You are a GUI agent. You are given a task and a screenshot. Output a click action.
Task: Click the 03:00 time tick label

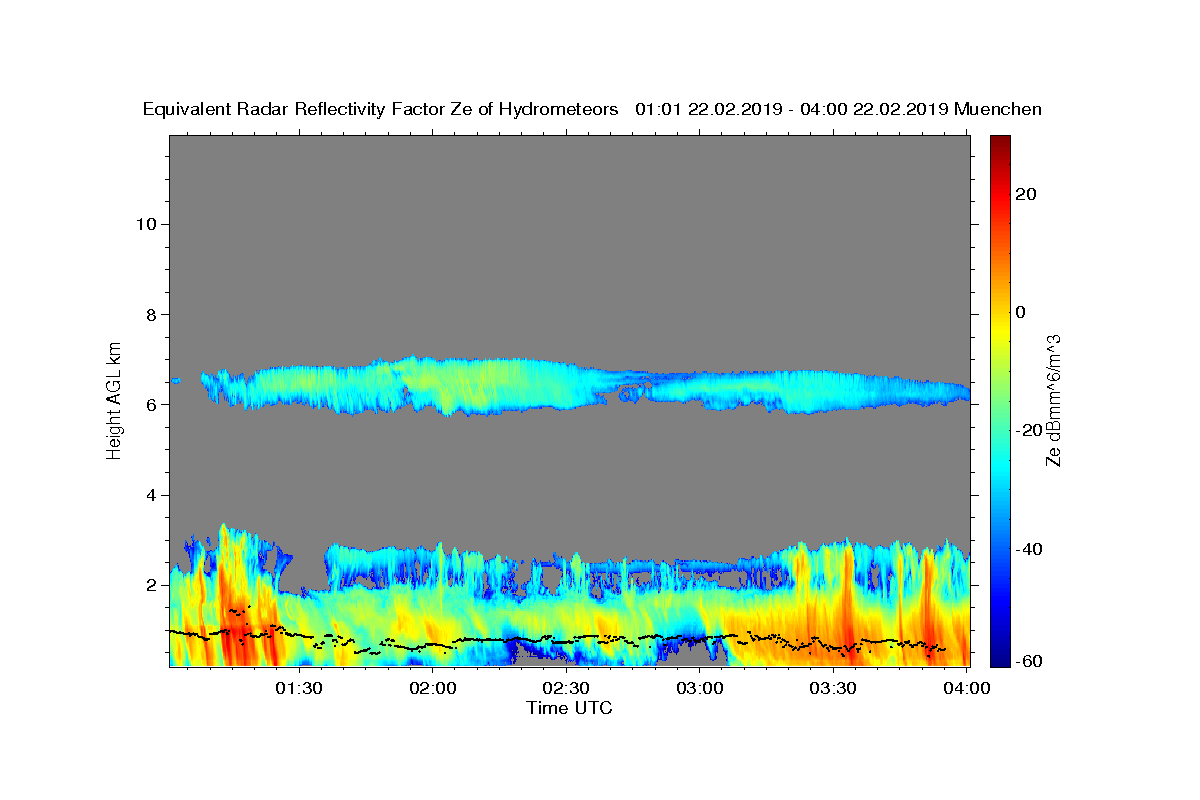700,688
